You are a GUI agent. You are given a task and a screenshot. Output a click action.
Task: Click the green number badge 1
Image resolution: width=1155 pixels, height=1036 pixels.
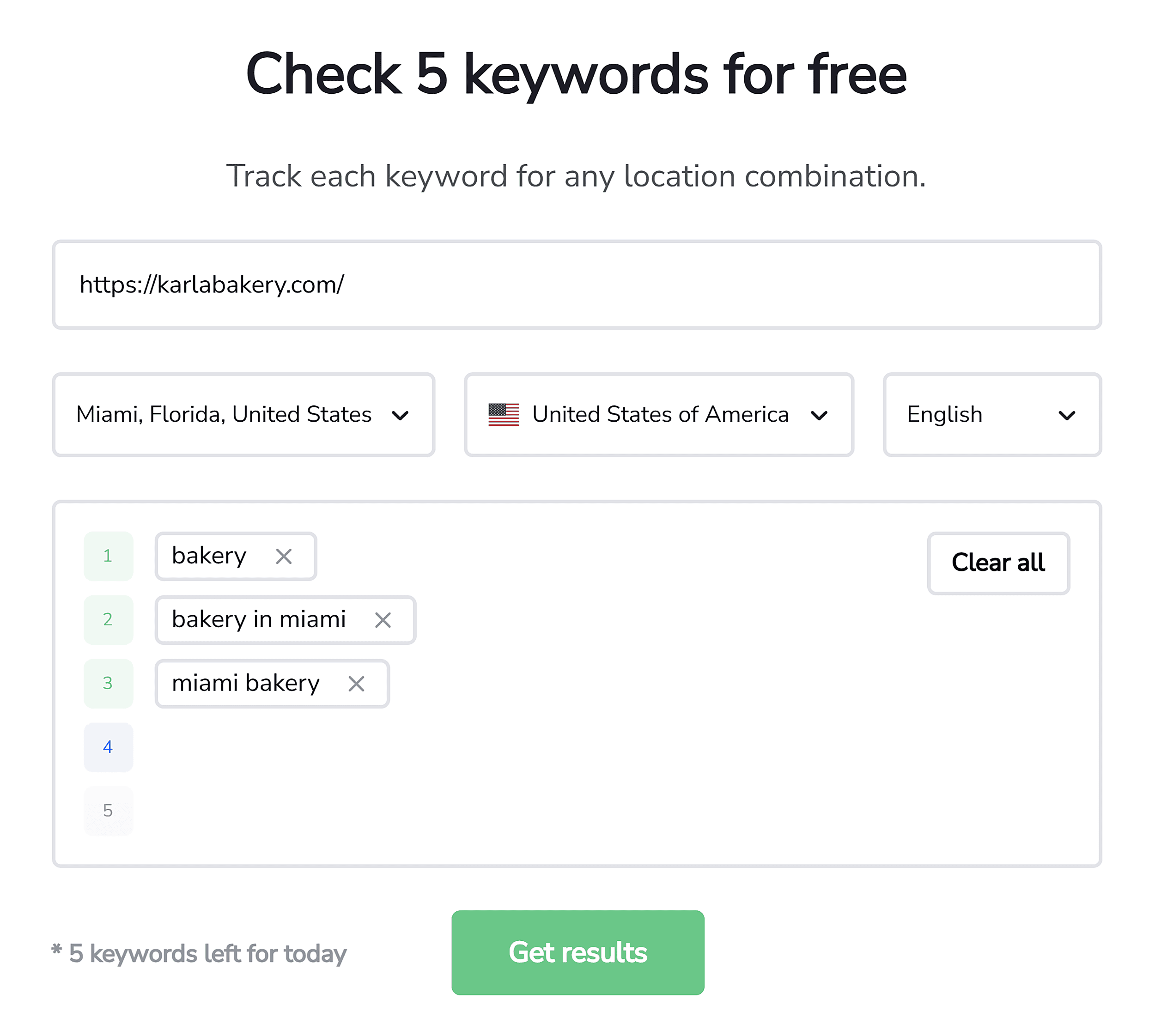[x=108, y=556]
